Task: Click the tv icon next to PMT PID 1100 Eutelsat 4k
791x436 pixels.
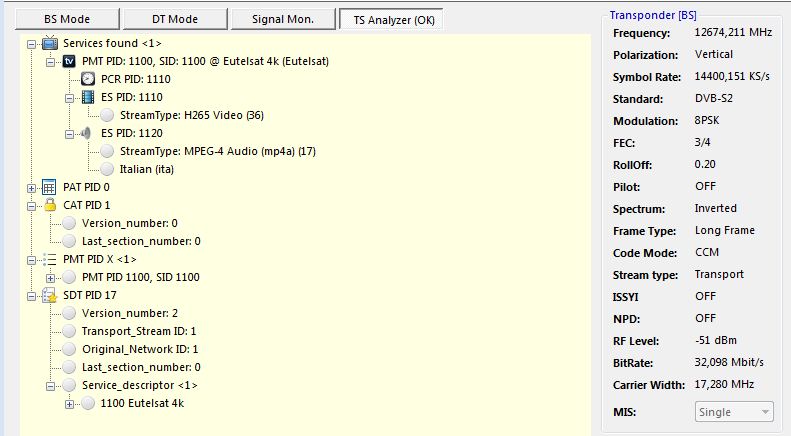Action: 69,62
